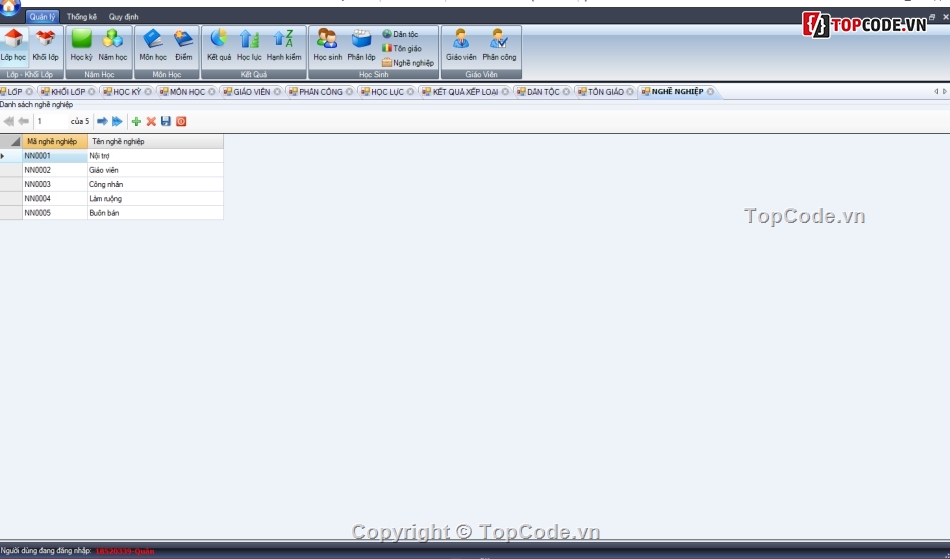Open Phân công in Giáo Viên group
950x559 pixels.
click(499, 45)
